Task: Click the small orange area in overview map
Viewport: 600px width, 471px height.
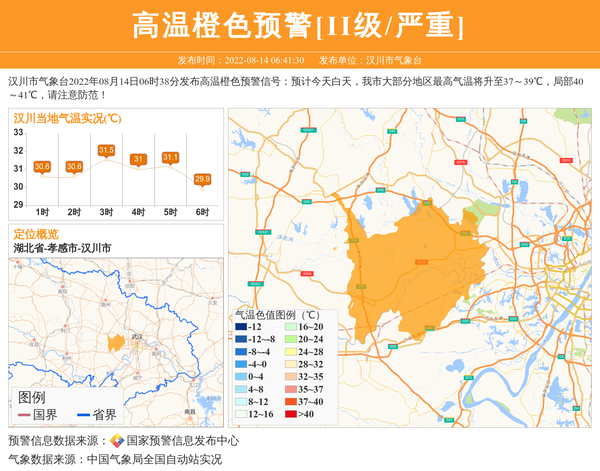Action: pos(116,343)
